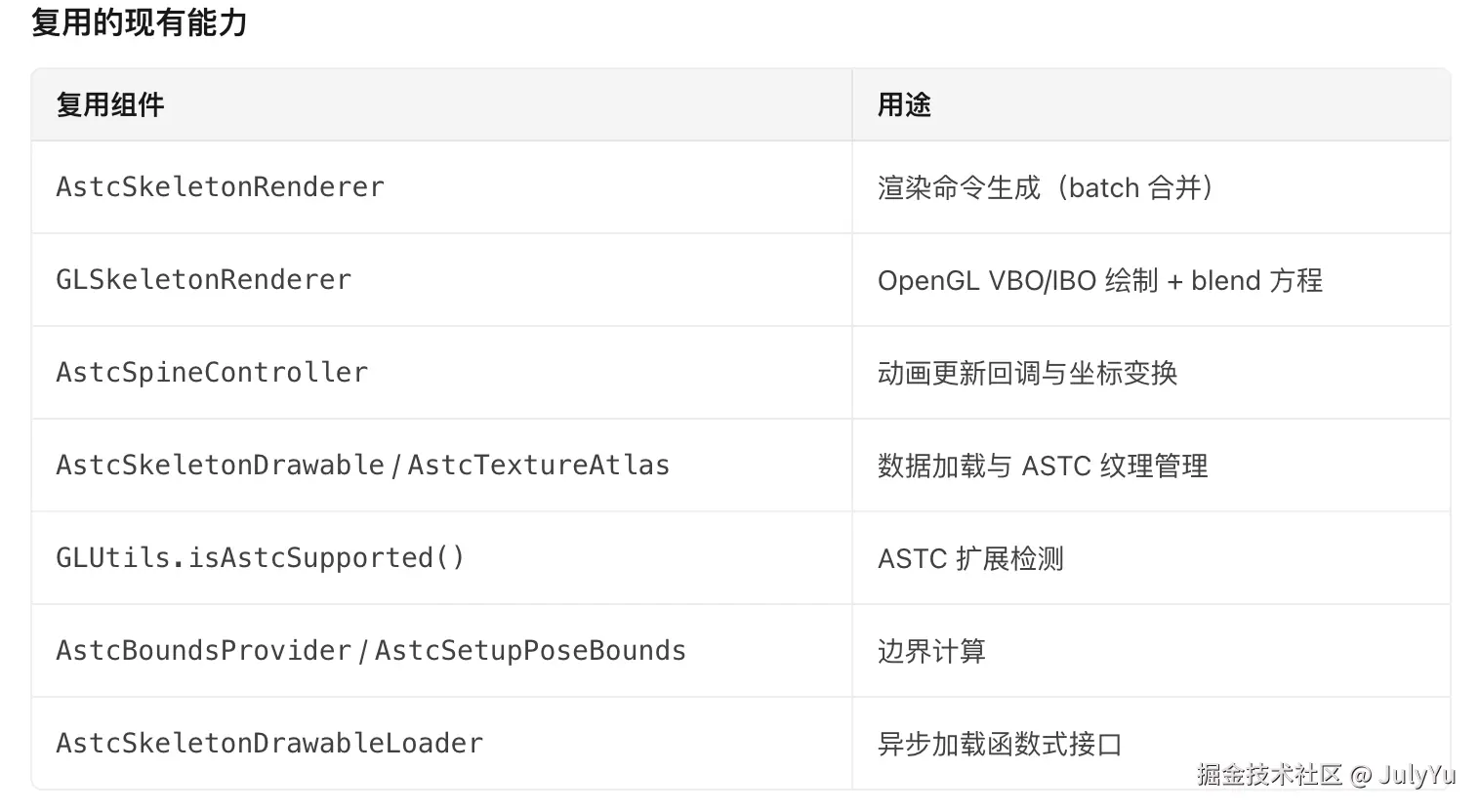The width and height of the screenshot is (1480, 812).
Task: Select the 复用组件 column header
Action: coord(109,104)
